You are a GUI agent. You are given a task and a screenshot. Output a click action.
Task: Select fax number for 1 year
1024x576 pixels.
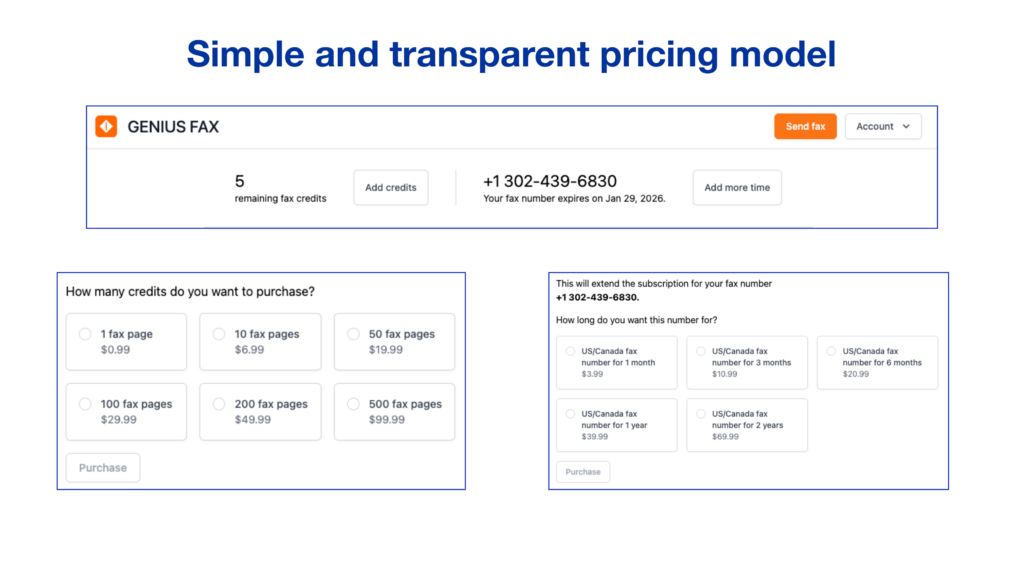(571, 413)
